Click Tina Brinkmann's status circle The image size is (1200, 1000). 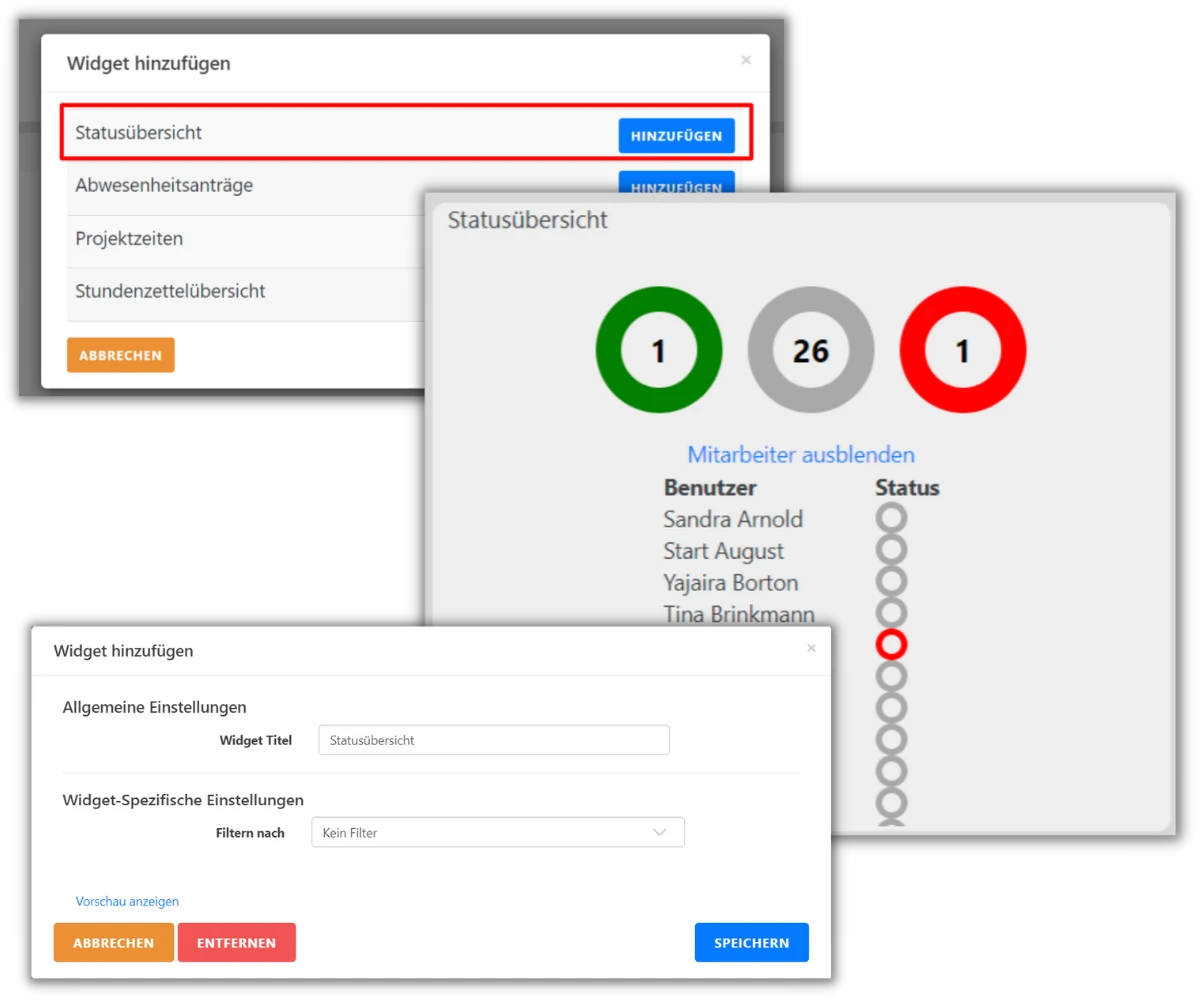point(891,612)
